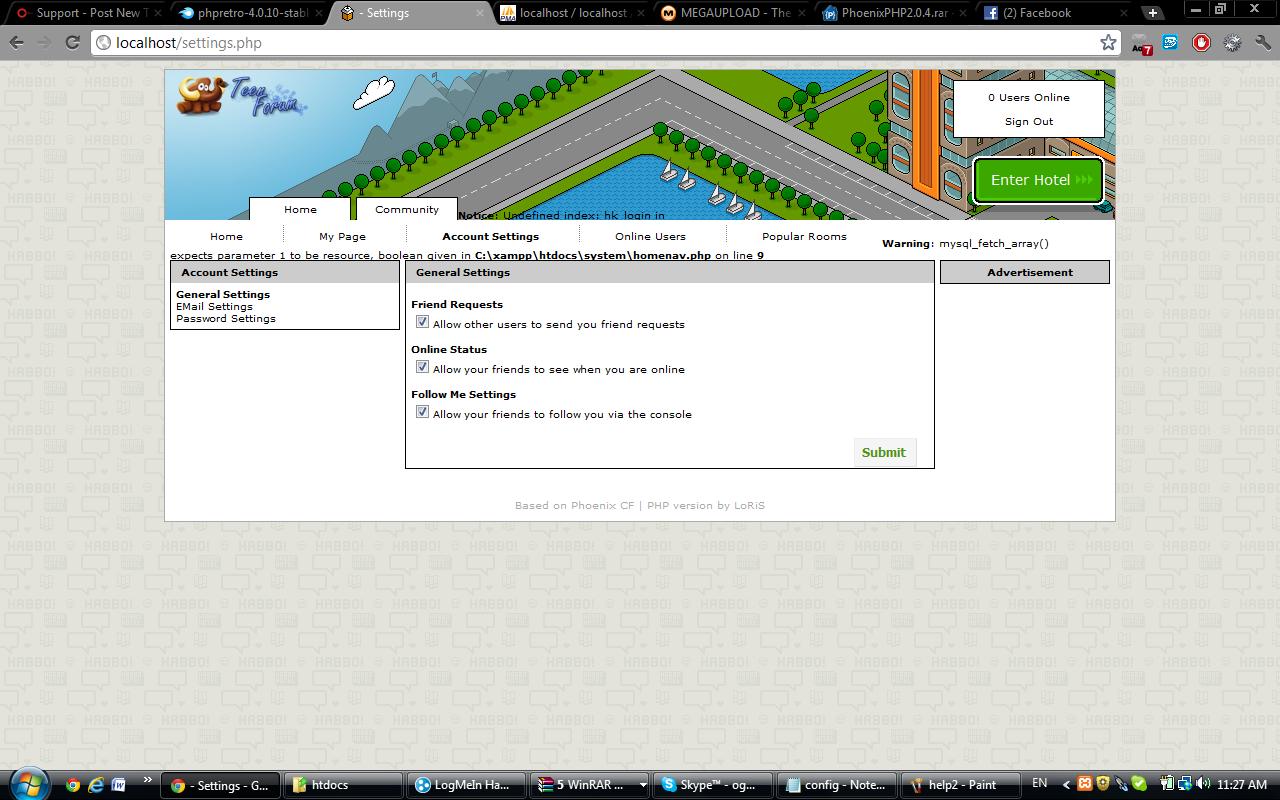Toggle the follow via console checkbox
The image size is (1280, 800).
click(422, 412)
